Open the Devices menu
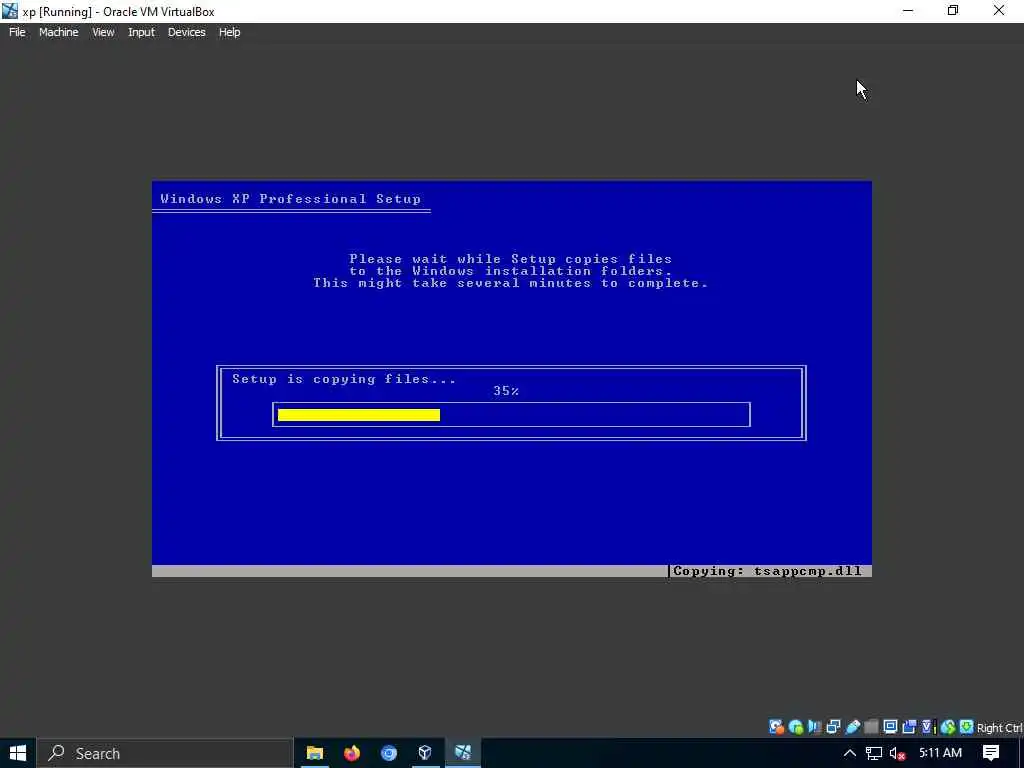 pos(187,32)
